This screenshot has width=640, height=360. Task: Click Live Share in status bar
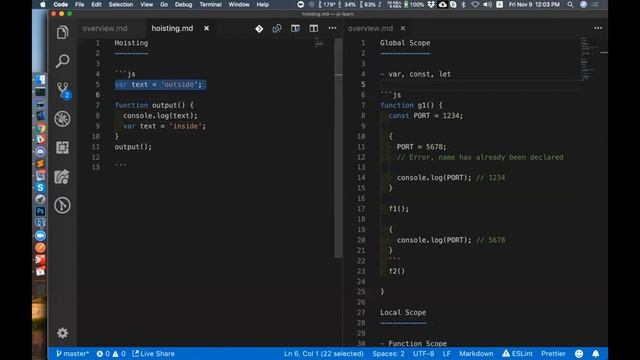[x=153, y=353]
